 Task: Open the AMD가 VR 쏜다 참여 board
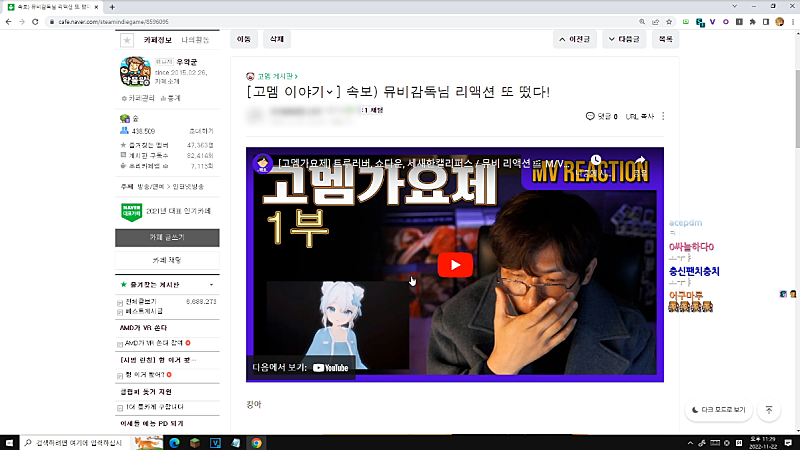click(154, 343)
